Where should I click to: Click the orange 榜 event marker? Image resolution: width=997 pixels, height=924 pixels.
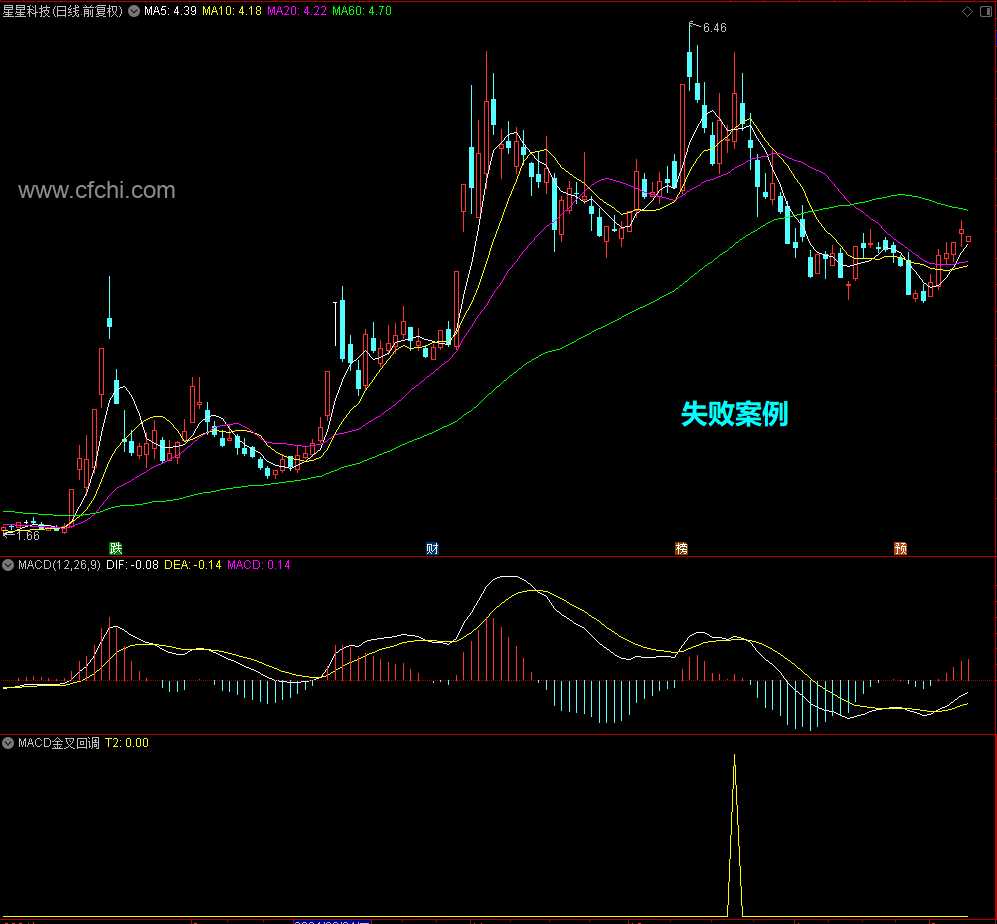click(x=682, y=548)
